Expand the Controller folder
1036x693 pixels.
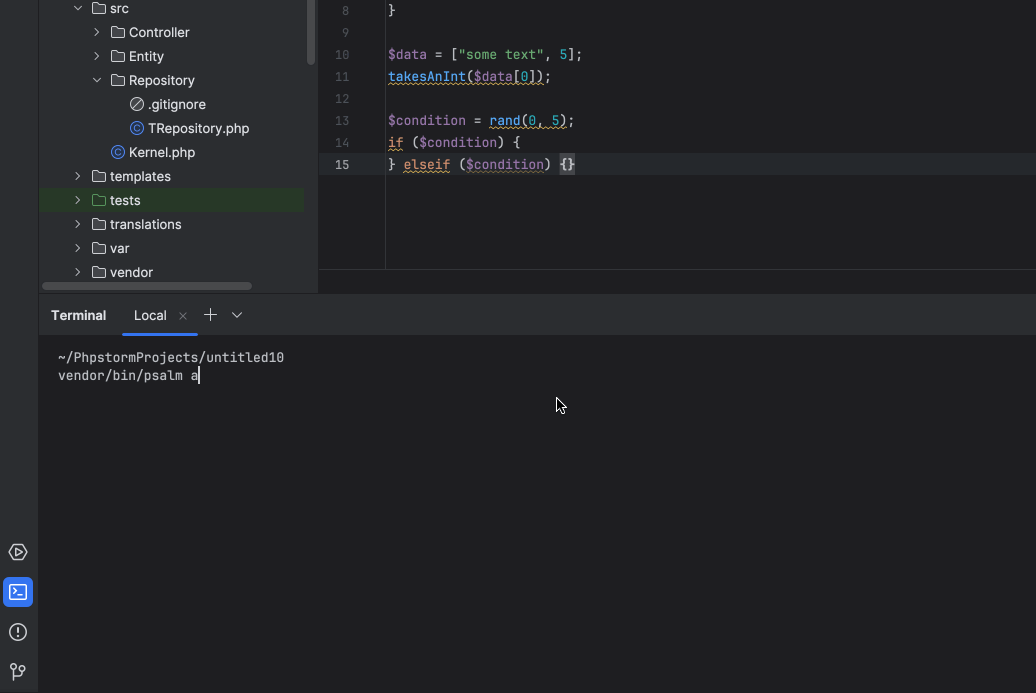[96, 32]
